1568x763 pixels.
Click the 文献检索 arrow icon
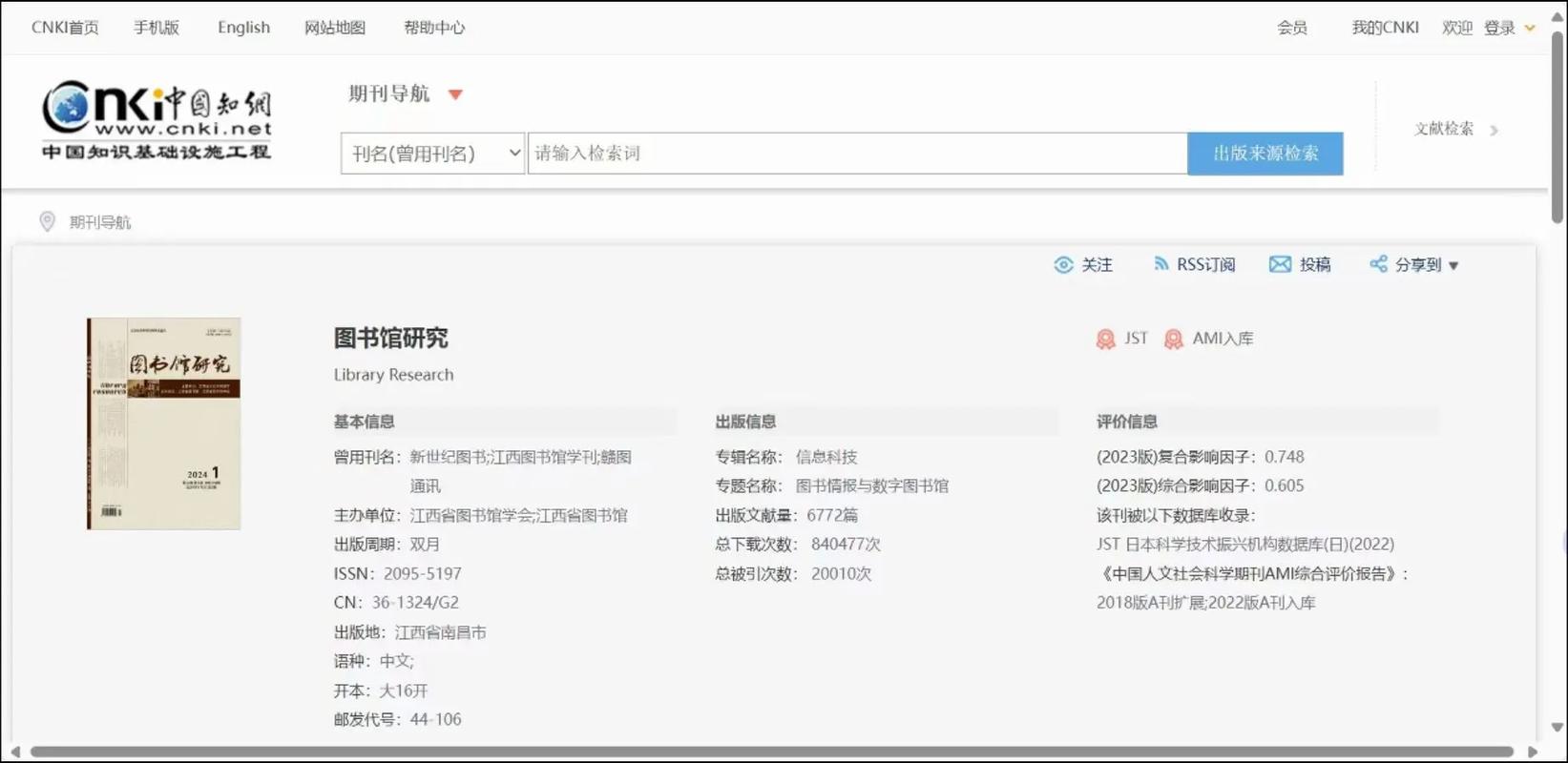tap(1495, 130)
